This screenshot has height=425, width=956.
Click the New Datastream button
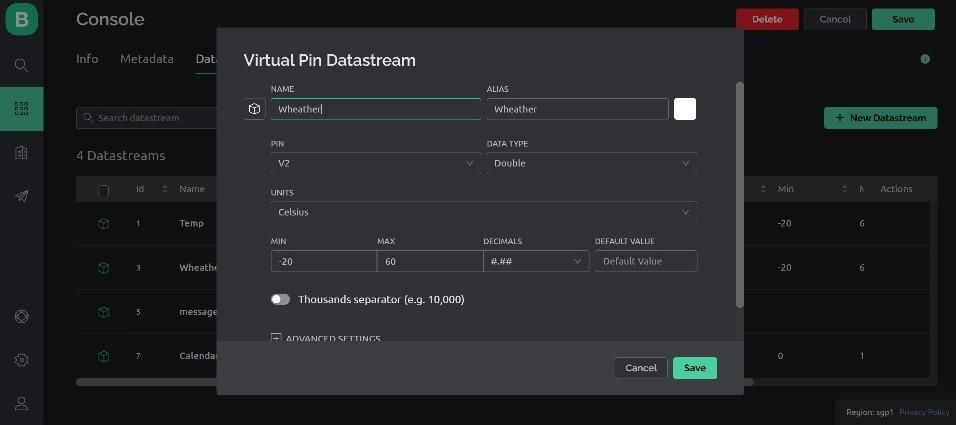pyautogui.click(x=880, y=118)
